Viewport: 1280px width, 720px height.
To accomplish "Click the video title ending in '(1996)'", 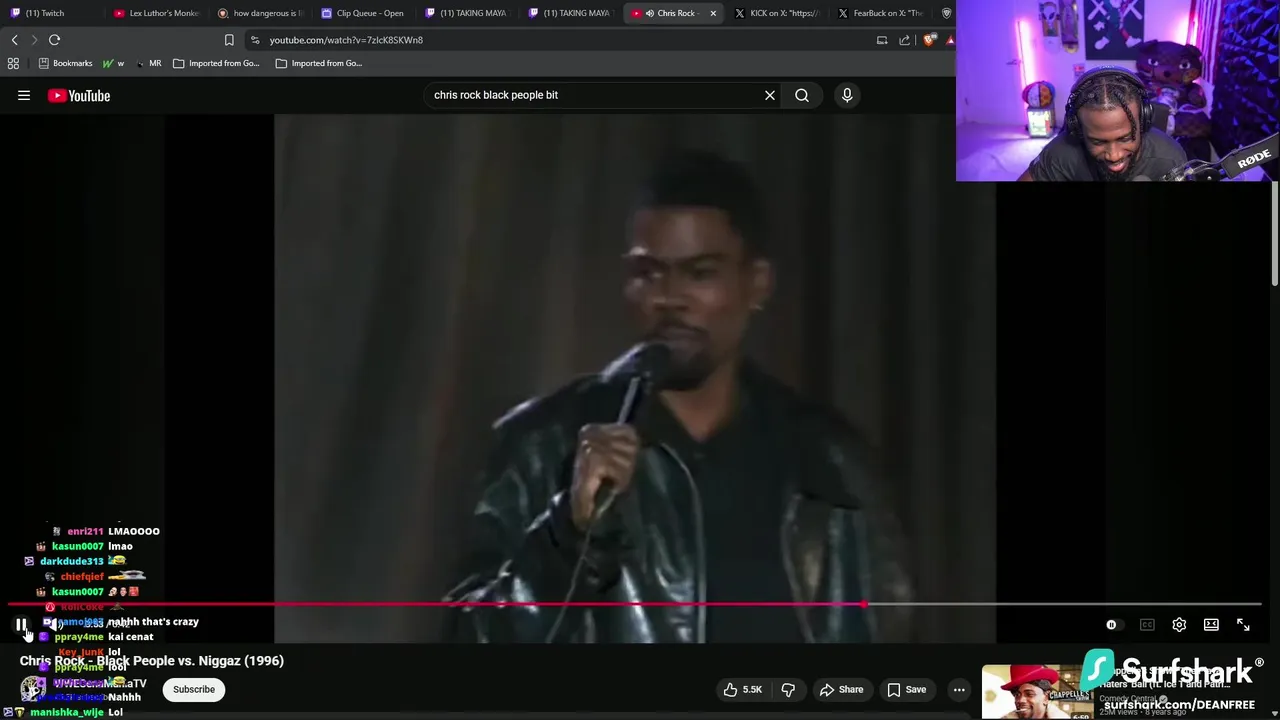I will pyautogui.click(x=152, y=661).
